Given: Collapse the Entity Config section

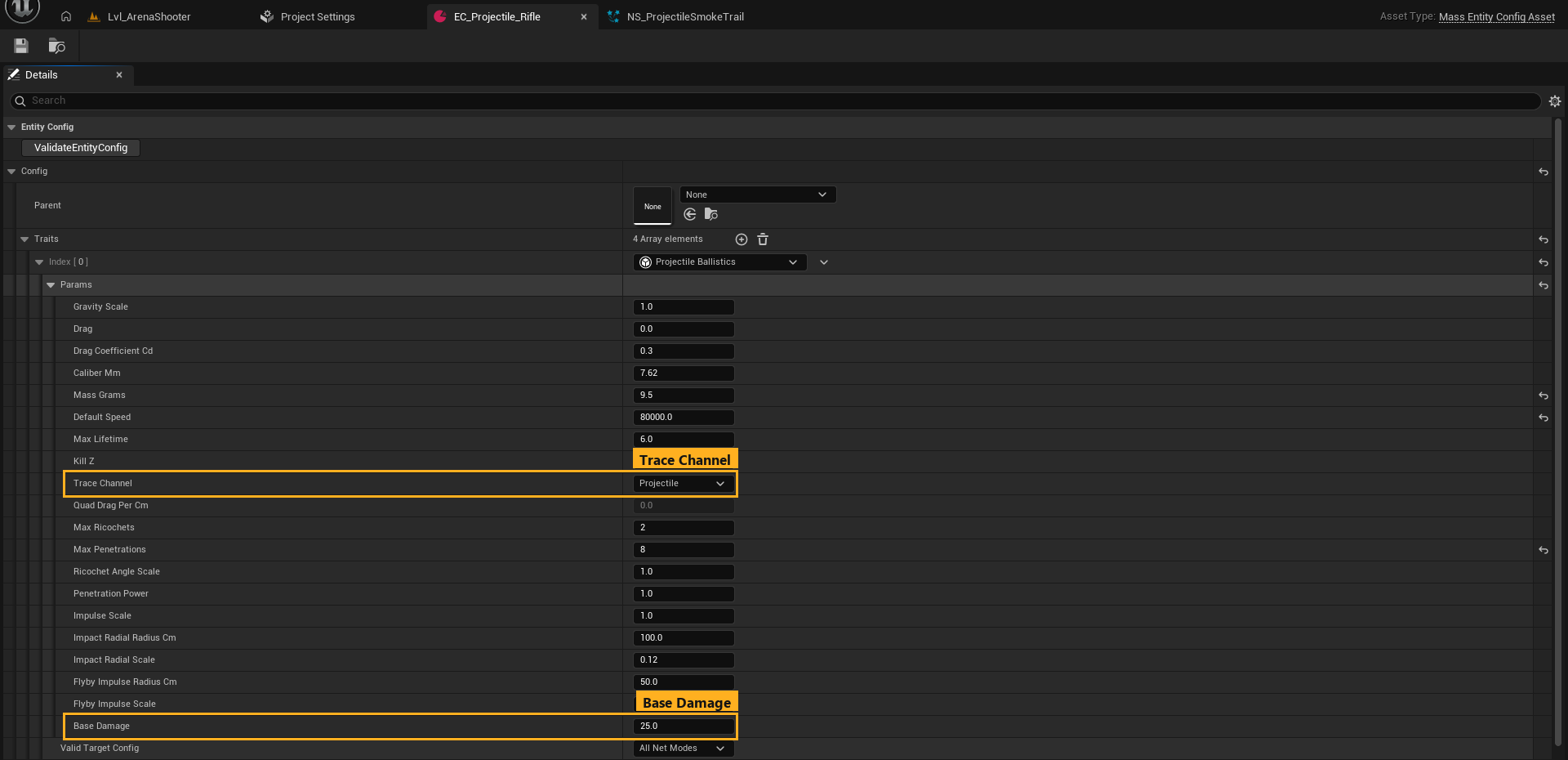Looking at the screenshot, I should click(11, 127).
